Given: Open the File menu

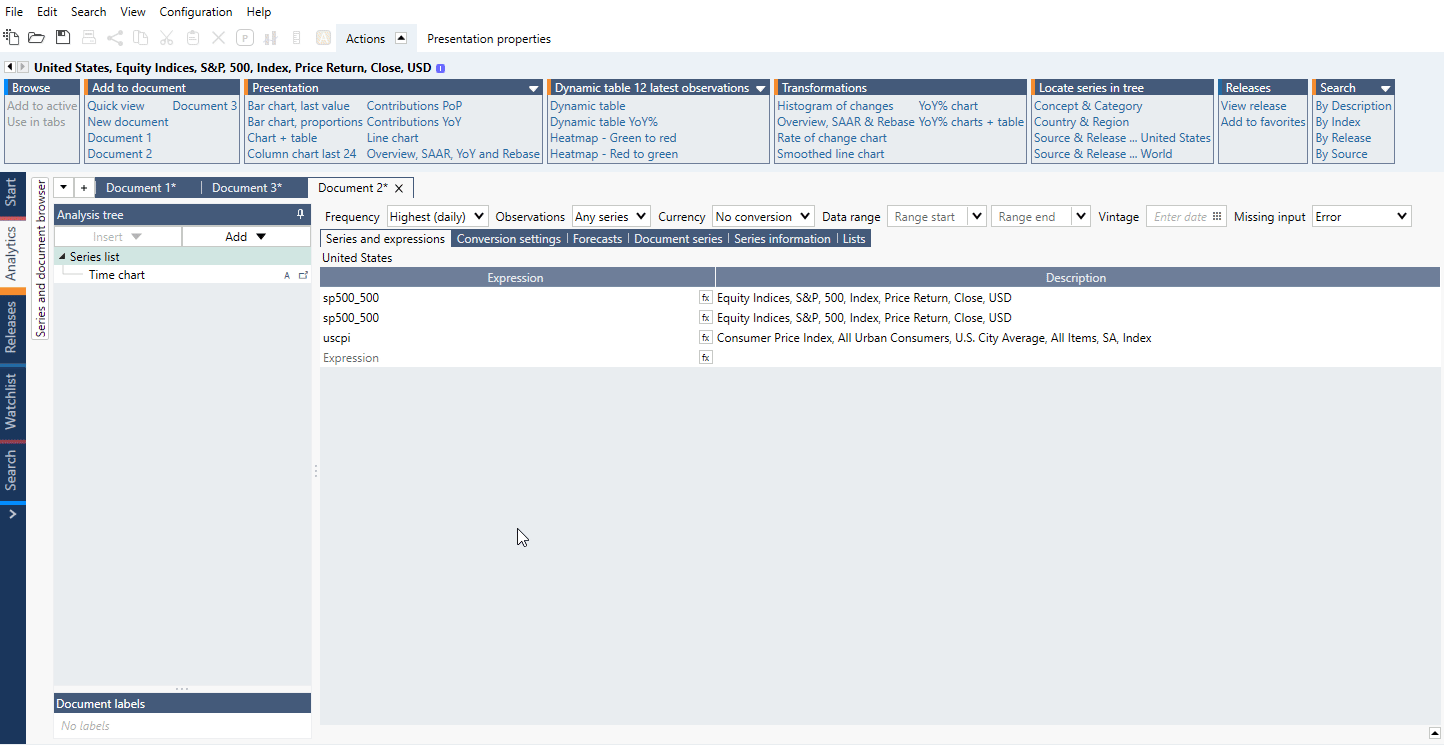Looking at the screenshot, I should [14, 12].
